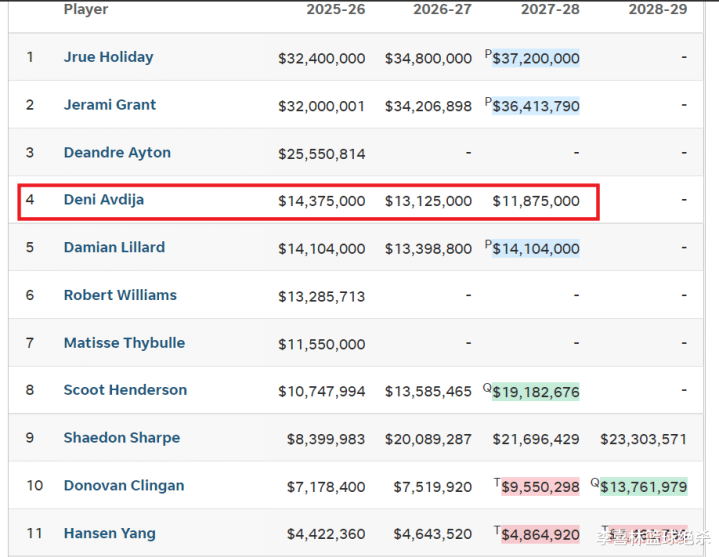Click Scoot Henderson's name link
The image size is (719, 557).
tap(125, 391)
